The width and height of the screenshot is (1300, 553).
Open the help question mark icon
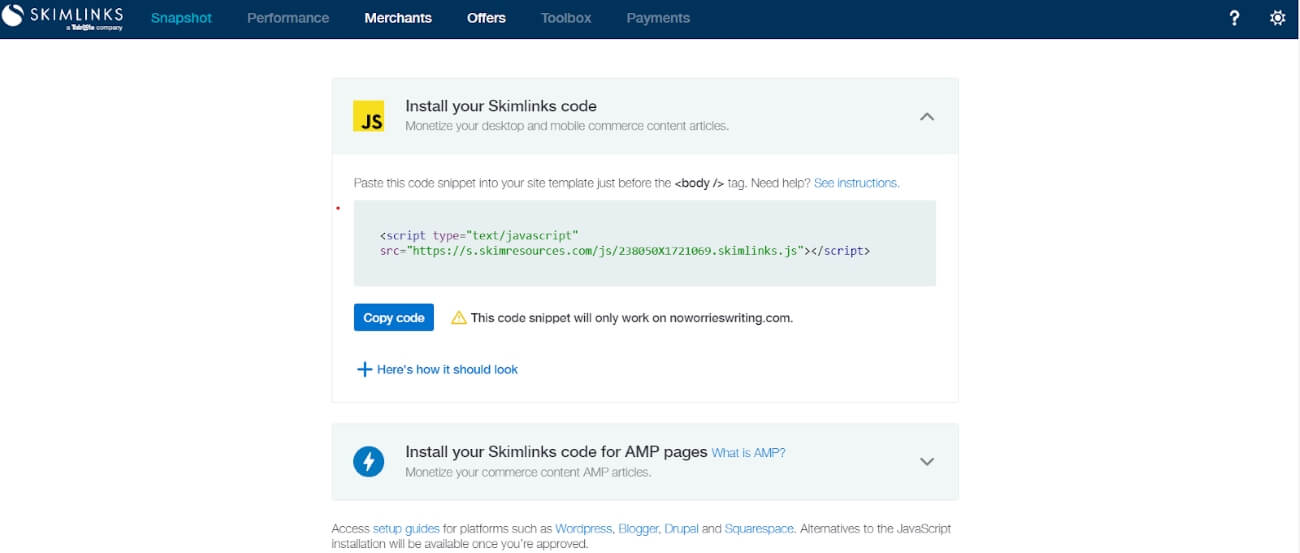pos(1234,18)
